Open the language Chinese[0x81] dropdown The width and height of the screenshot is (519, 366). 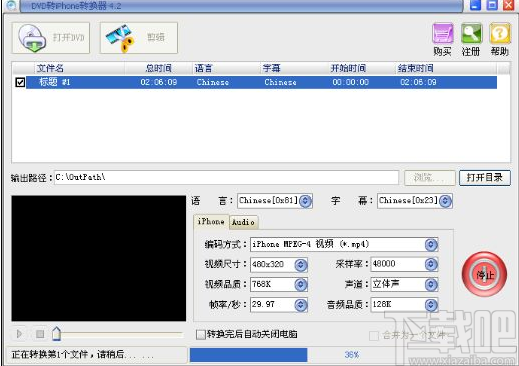(305, 201)
